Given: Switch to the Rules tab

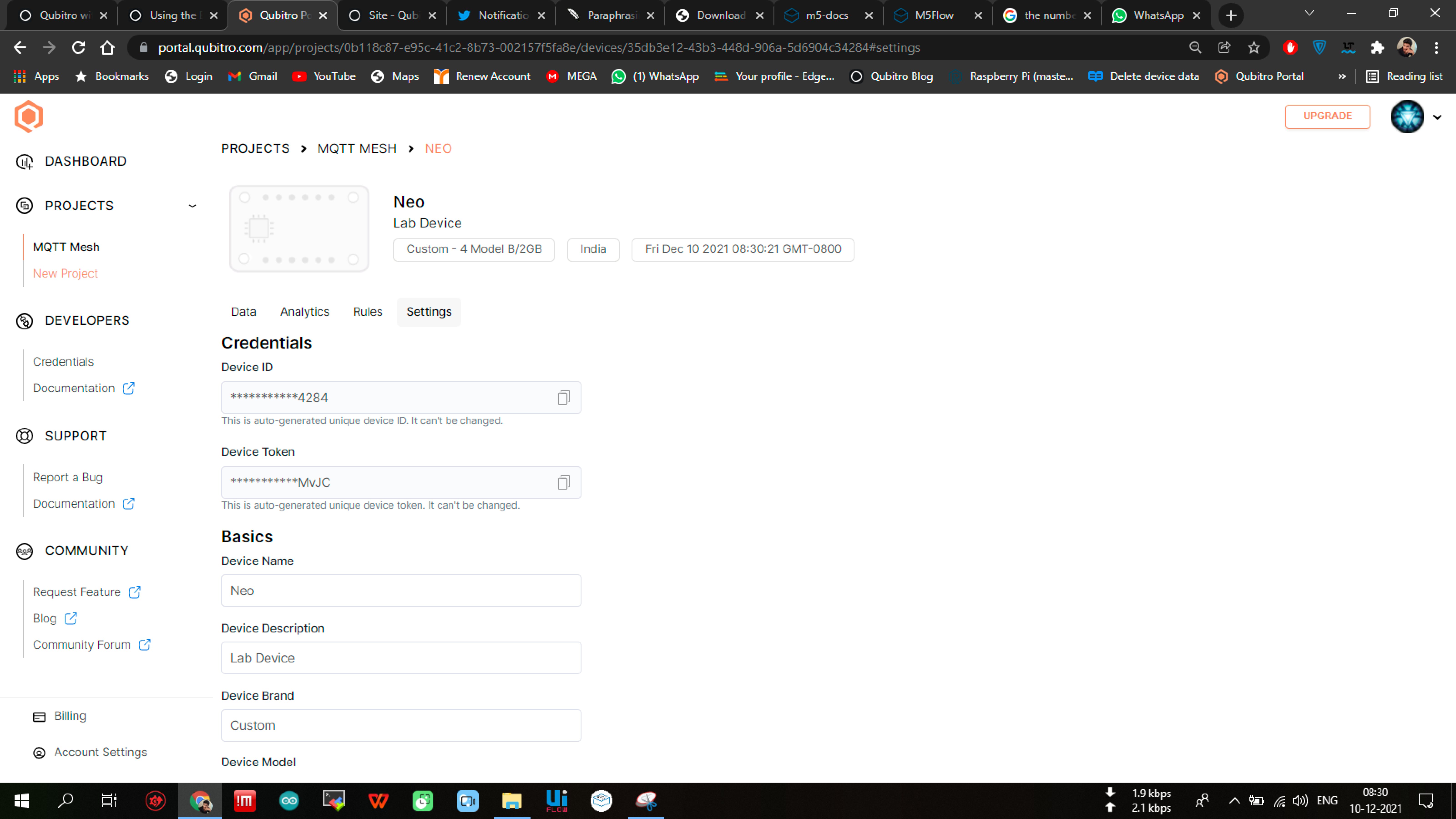Looking at the screenshot, I should tap(367, 312).
